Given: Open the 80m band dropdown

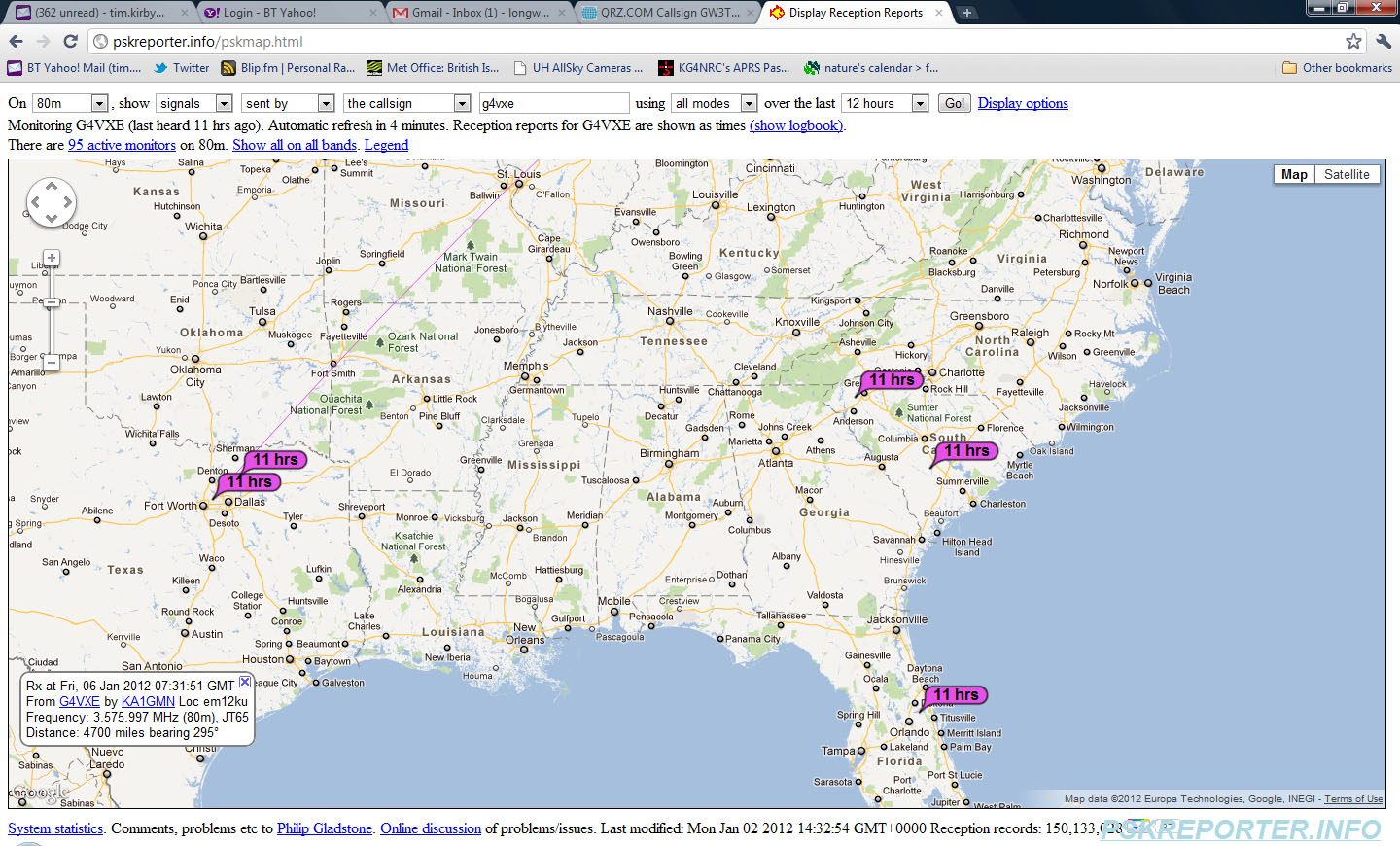Looking at the screenshot, I should click(69, 102).
